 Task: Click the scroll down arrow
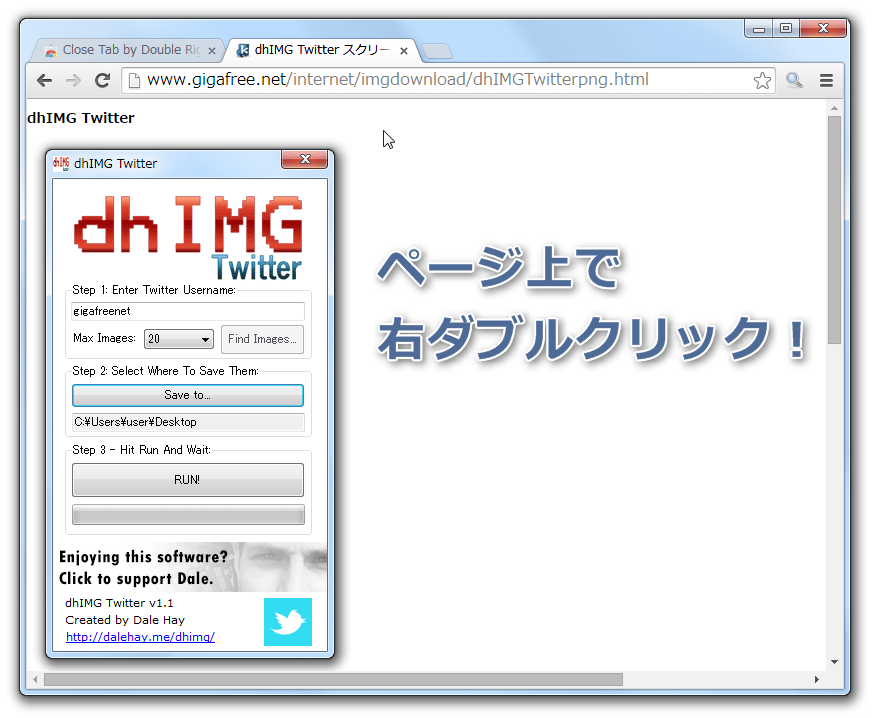[834, 662]
